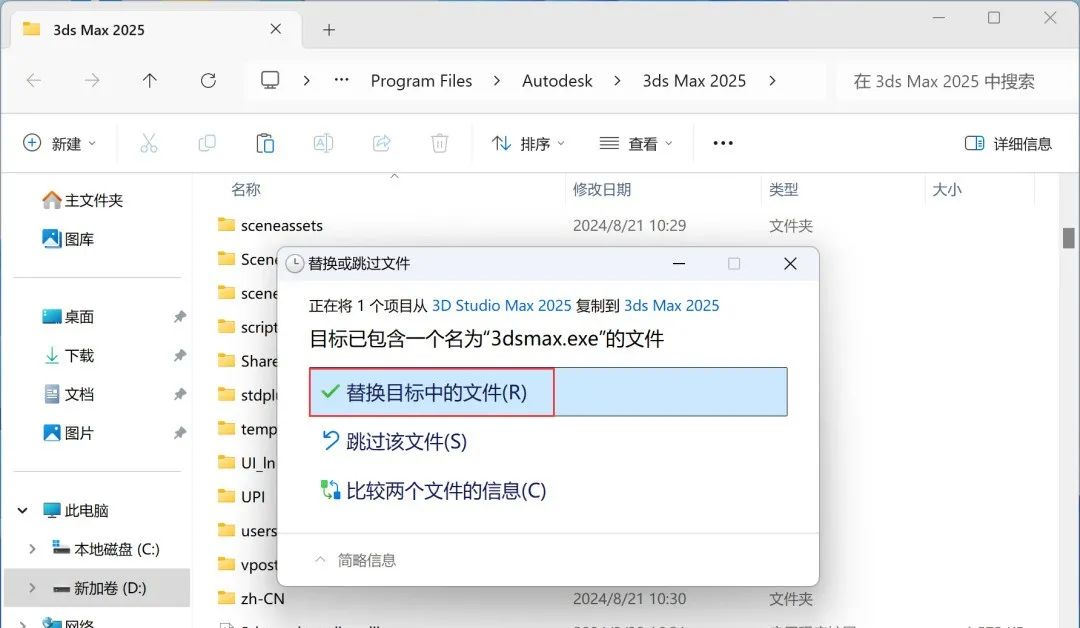
Task: Navigate to Autodesk breadcrumb
Action: tap(557, 81)
